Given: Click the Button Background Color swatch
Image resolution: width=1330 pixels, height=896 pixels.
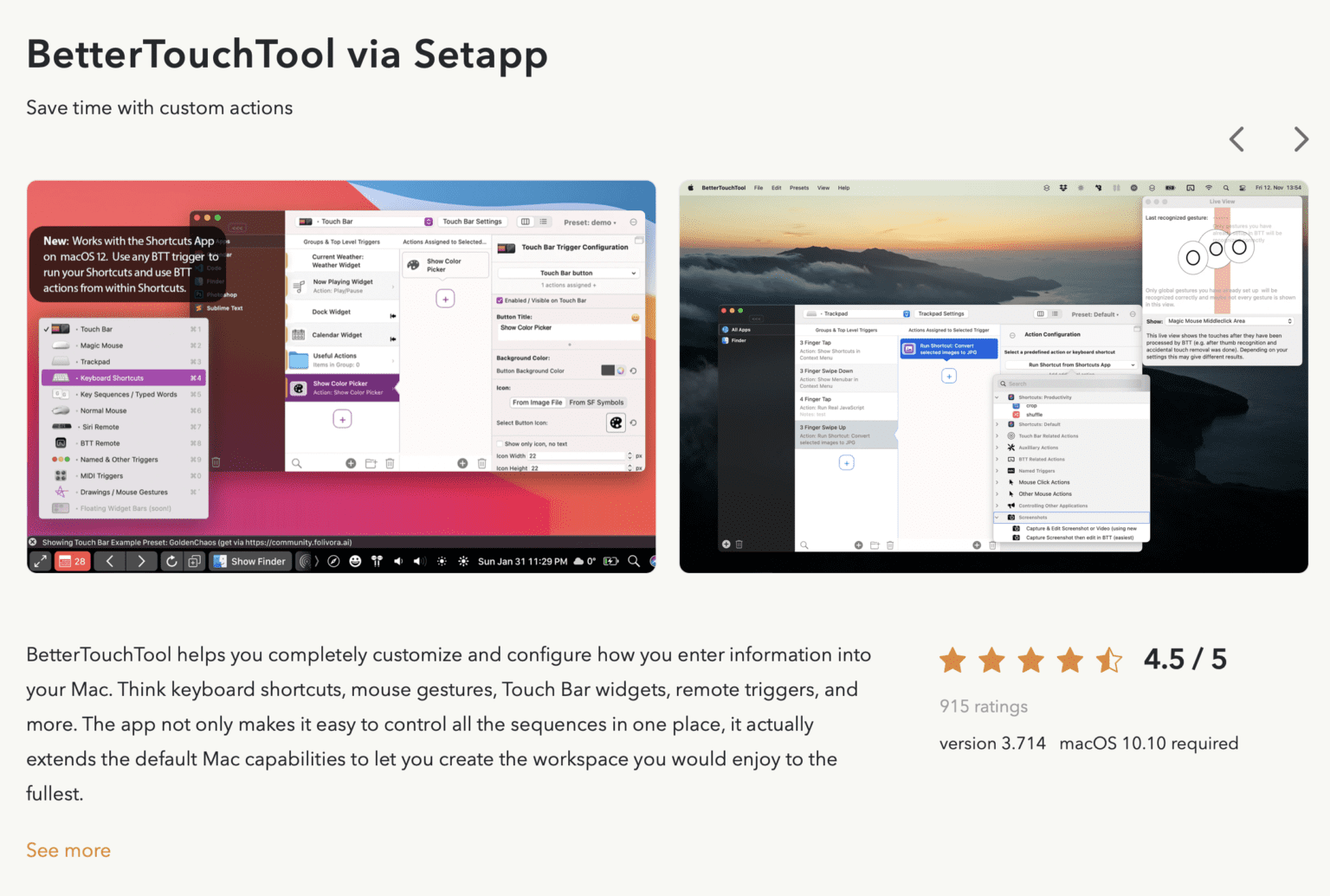Looking at the screenshot, I should pyautogui.click(x=609, y=371).
